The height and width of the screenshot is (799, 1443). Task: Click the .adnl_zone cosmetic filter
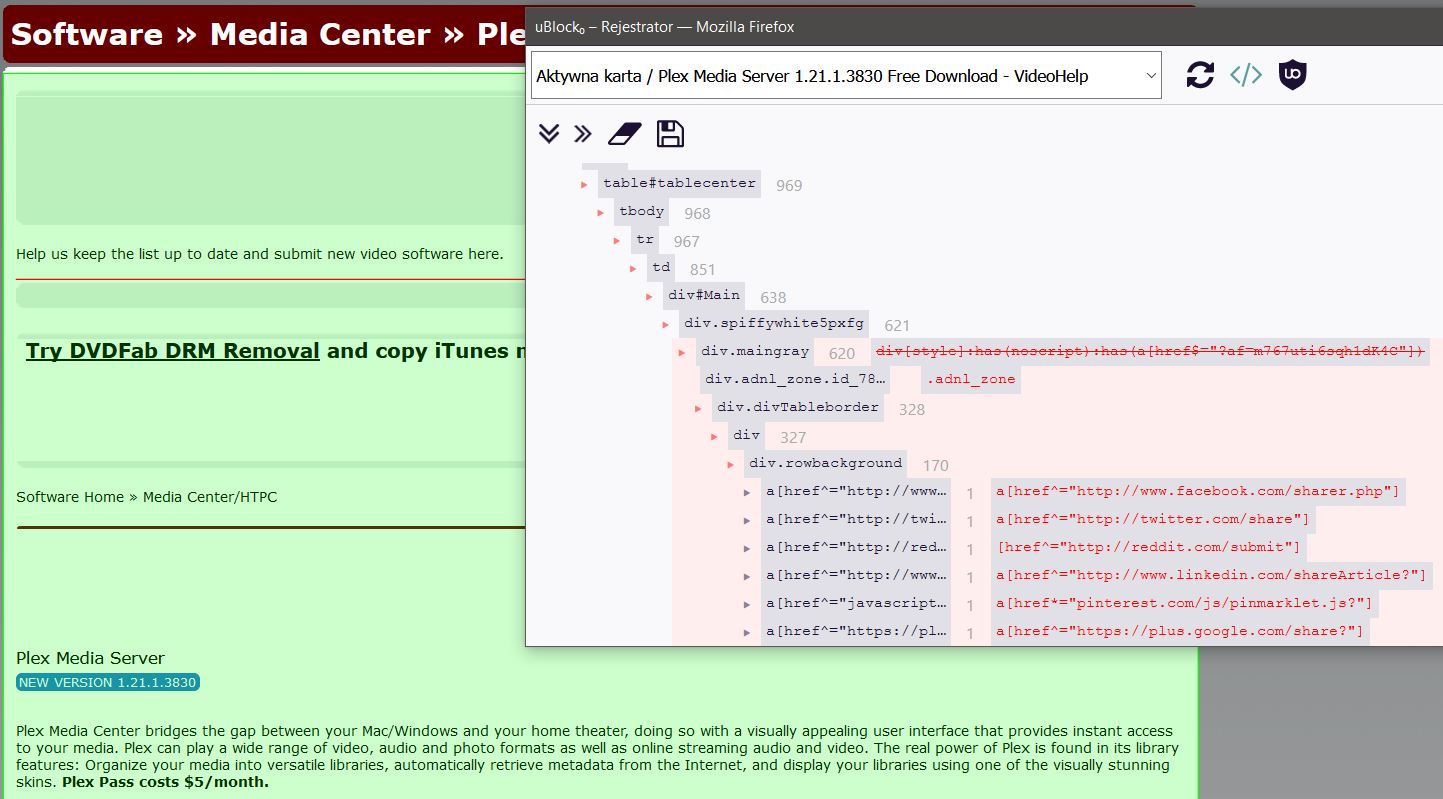tap(971, 379)
